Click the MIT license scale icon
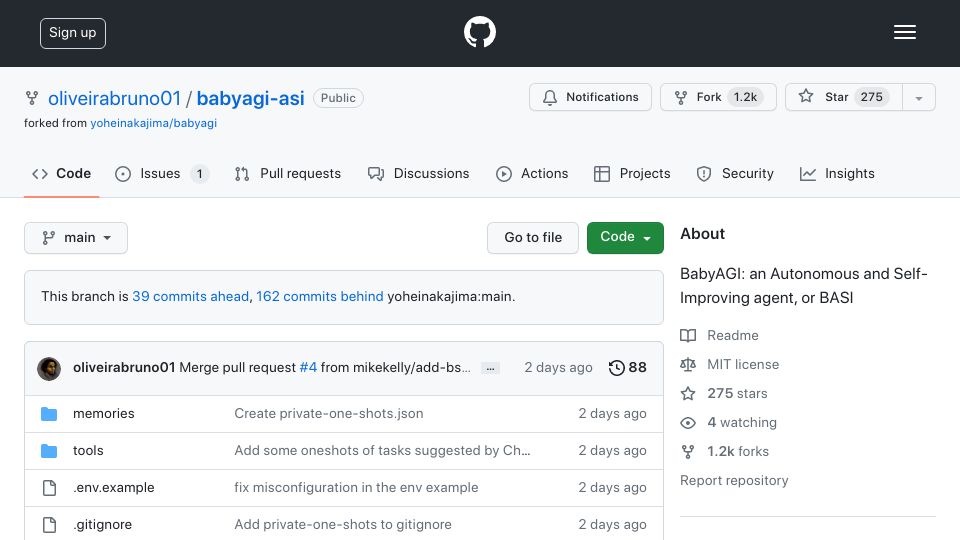Viewport: 960px width, 540px height. click(x=688, y=364)
